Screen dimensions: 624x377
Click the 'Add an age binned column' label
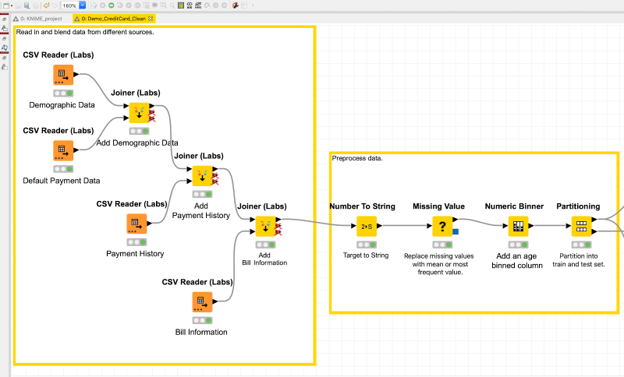(517, 261)
